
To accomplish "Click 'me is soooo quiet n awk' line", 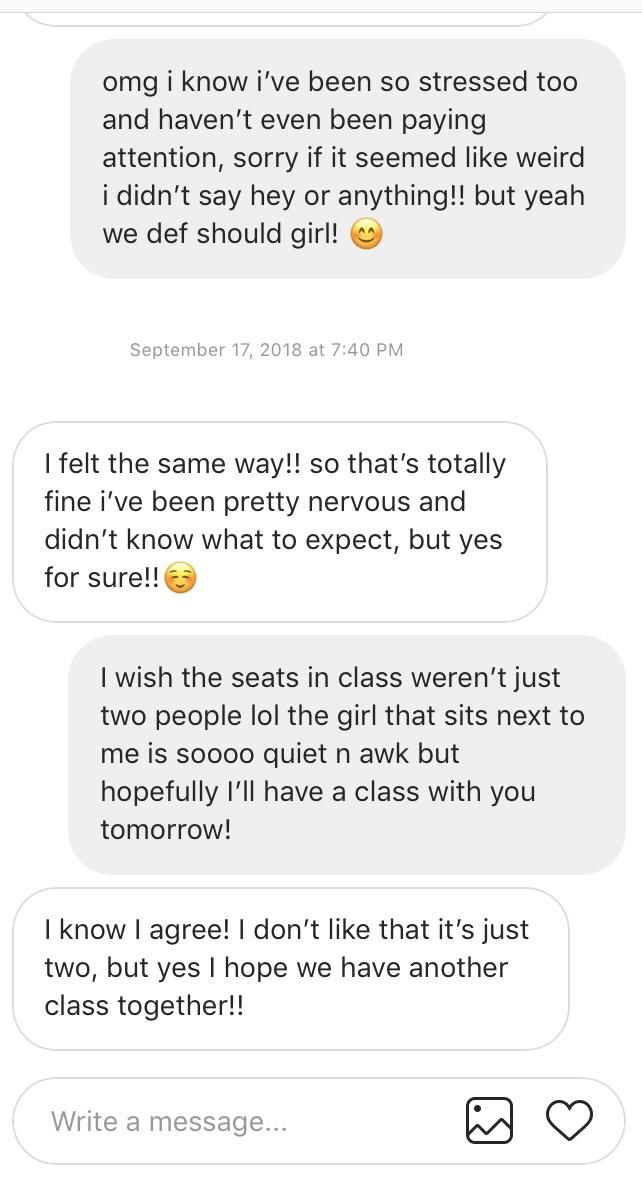I will [280, 753].
